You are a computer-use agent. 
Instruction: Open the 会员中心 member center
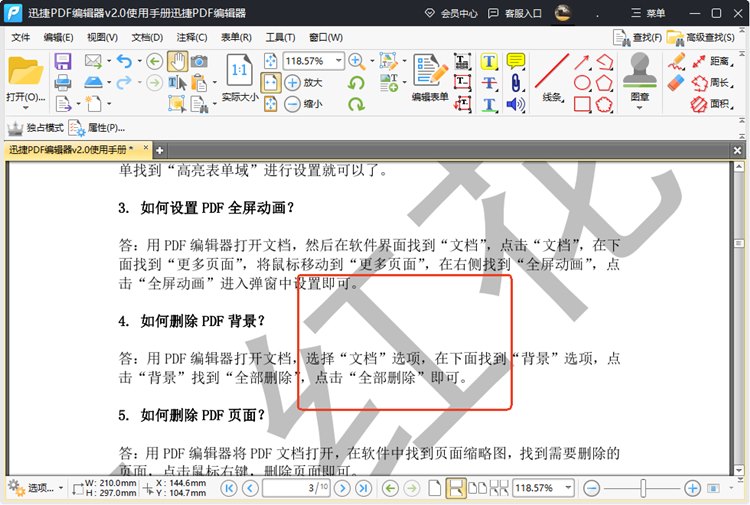point(451,13)
